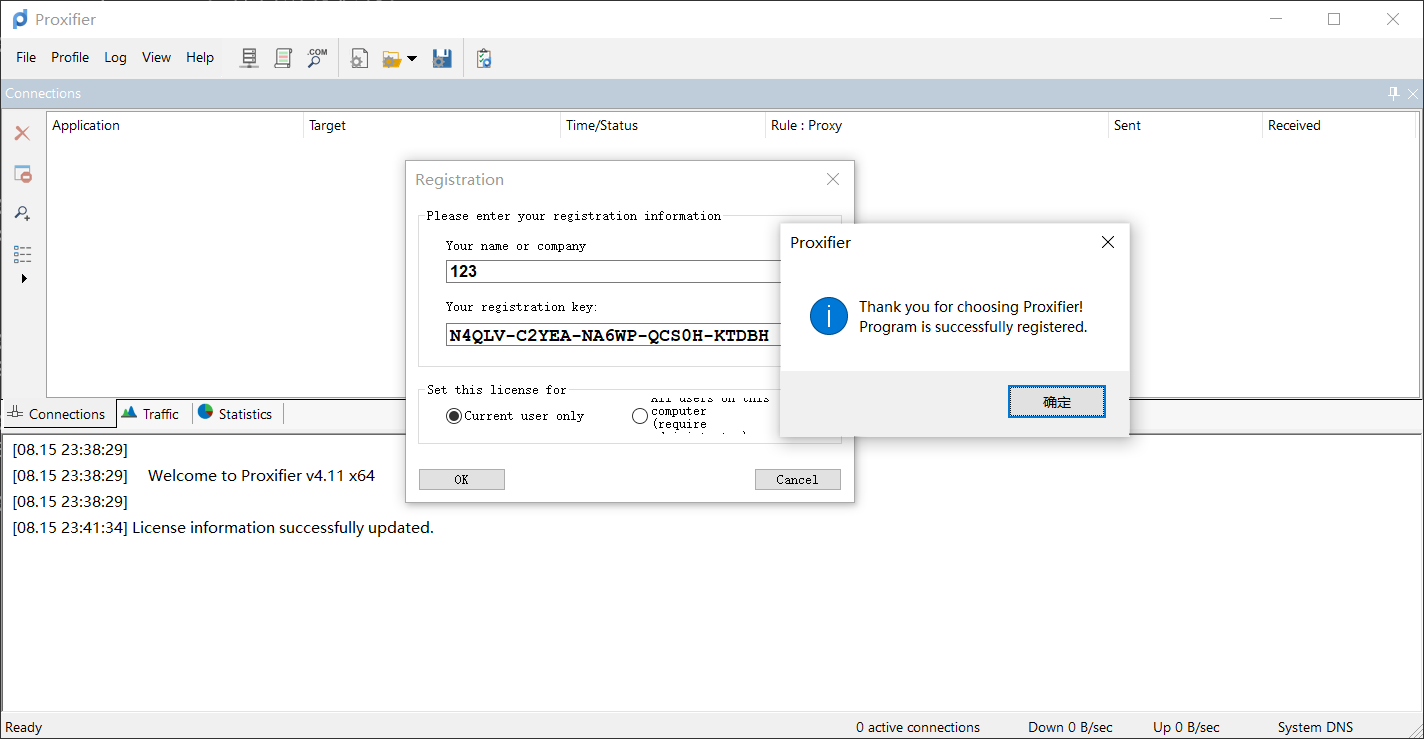Open the Proxy Checker clipboard icon
The image size is (1424, 739).
[484, 59]
